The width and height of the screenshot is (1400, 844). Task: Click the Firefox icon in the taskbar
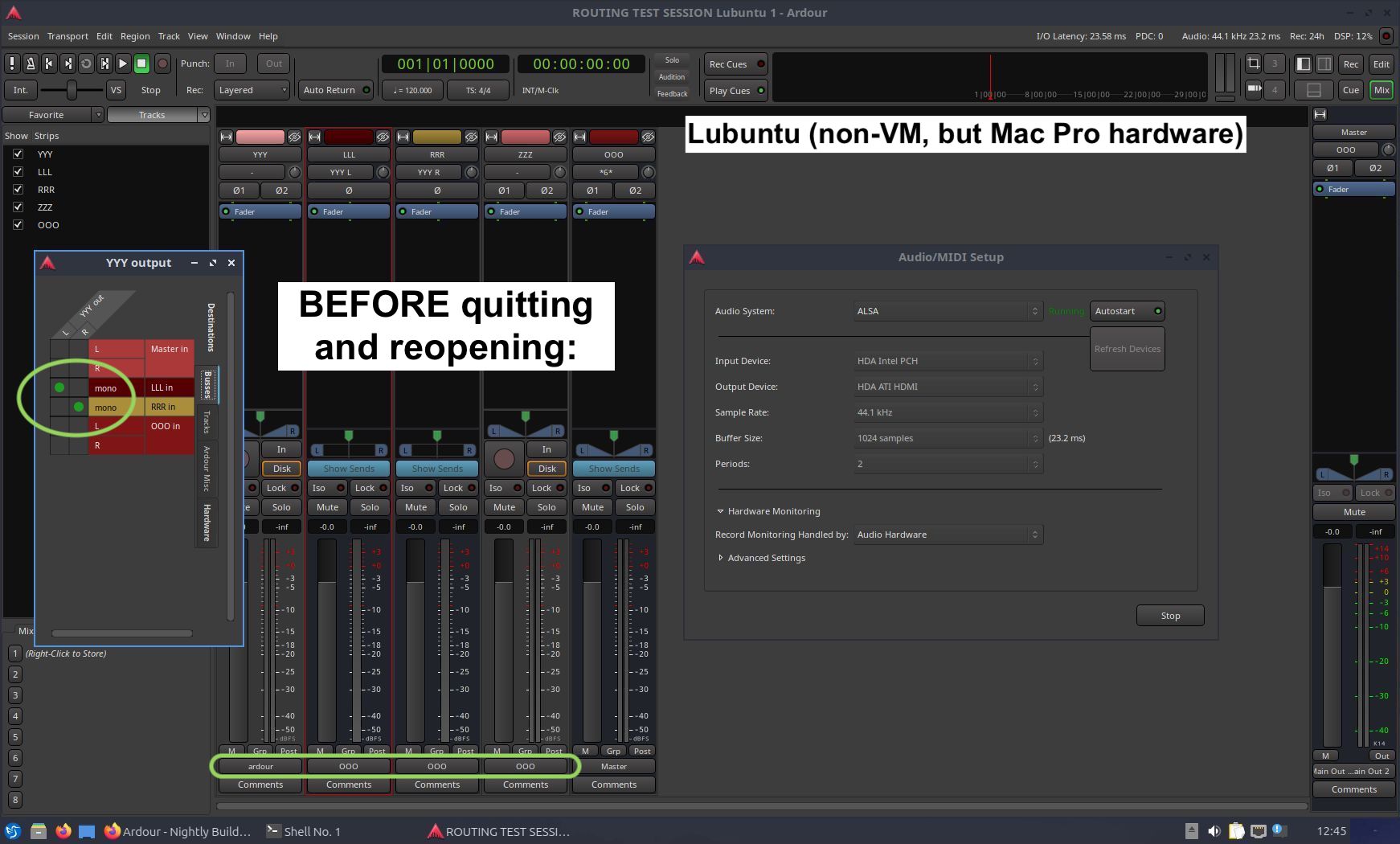click(x=63, y=831)
